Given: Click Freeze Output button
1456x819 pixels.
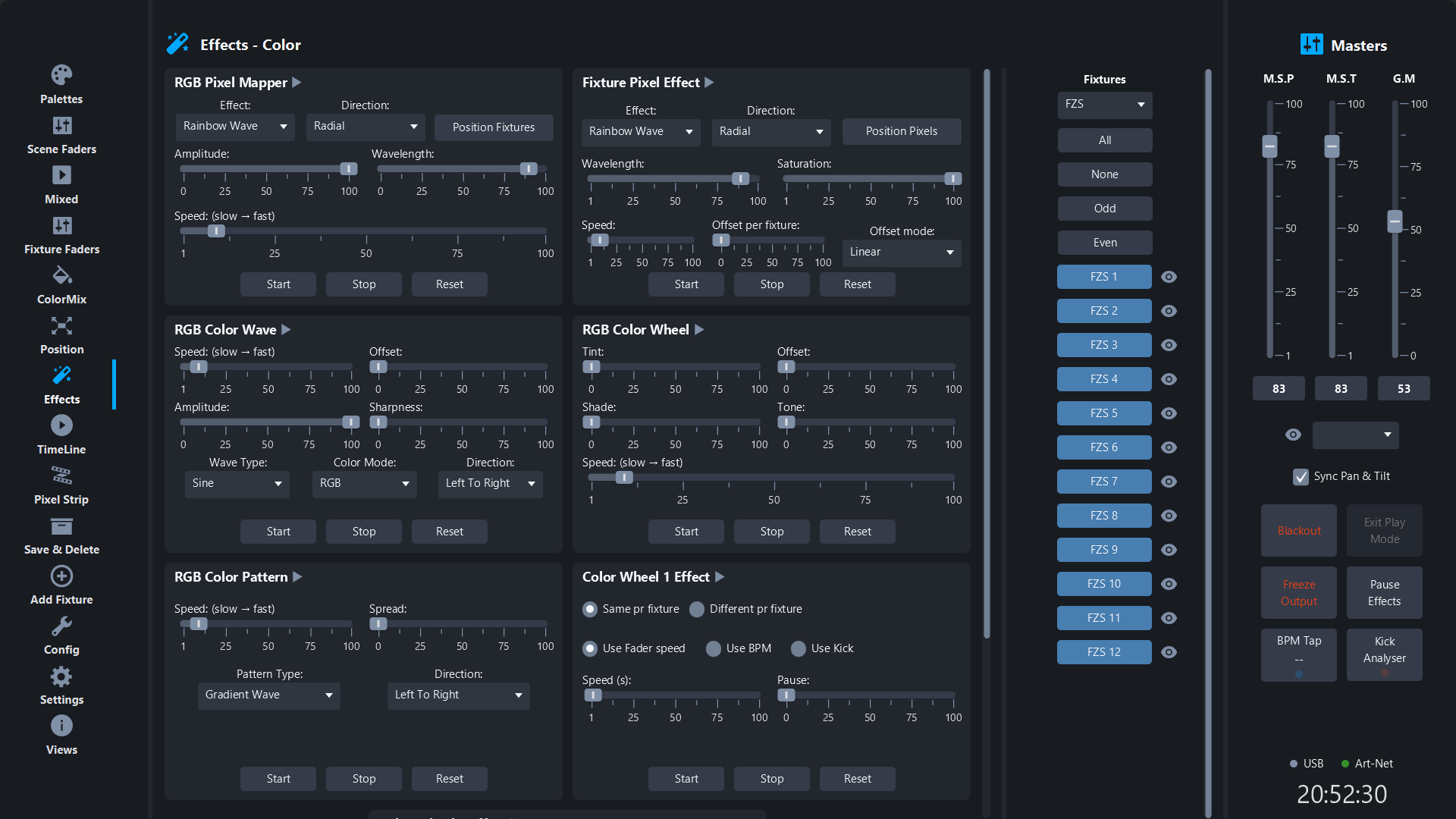Looking at the screenshot, I should [1299, 593].
